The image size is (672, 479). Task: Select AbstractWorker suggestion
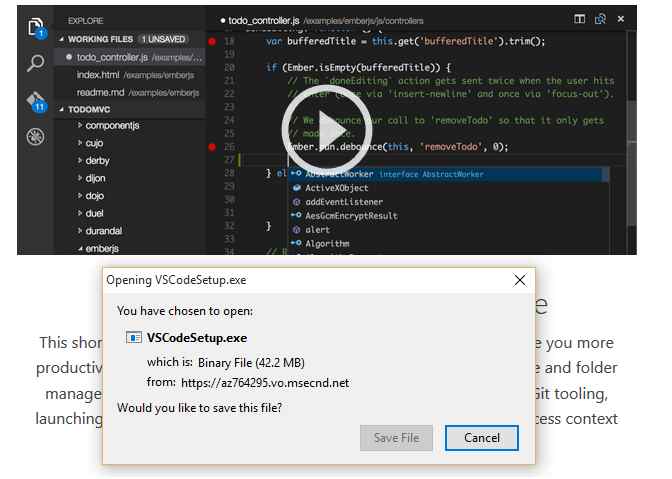(448, 174)
